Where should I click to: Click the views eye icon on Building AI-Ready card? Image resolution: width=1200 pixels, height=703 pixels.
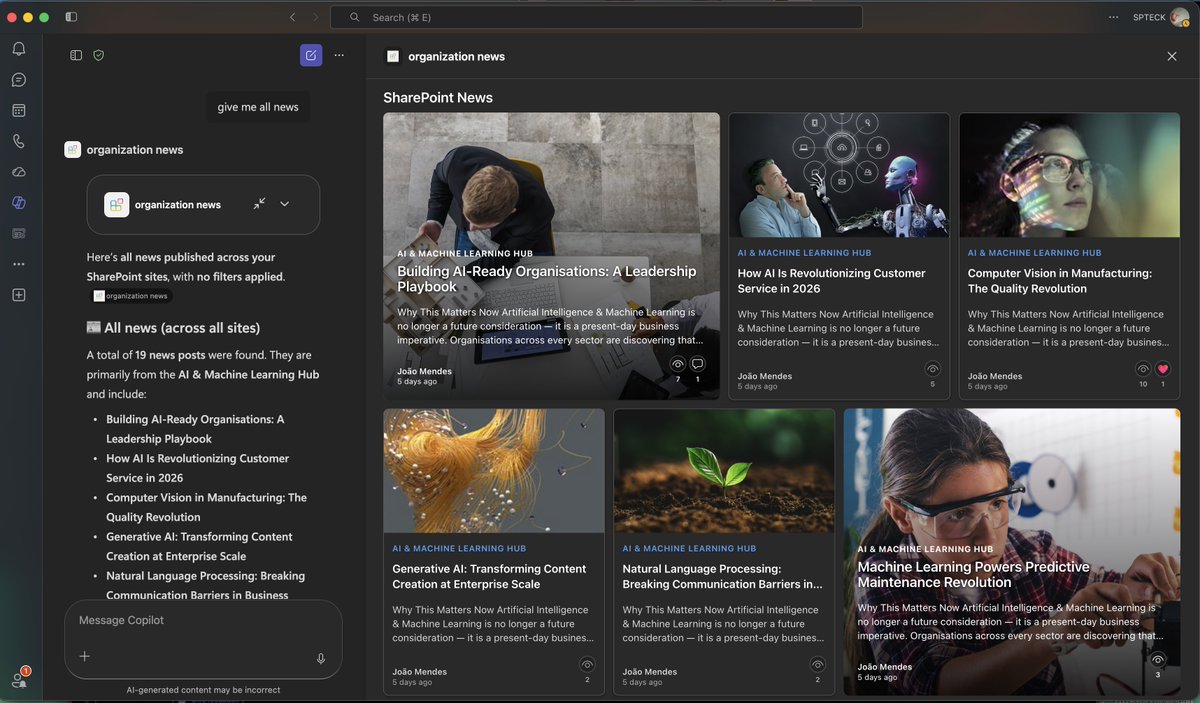click(x=678, y=365)
